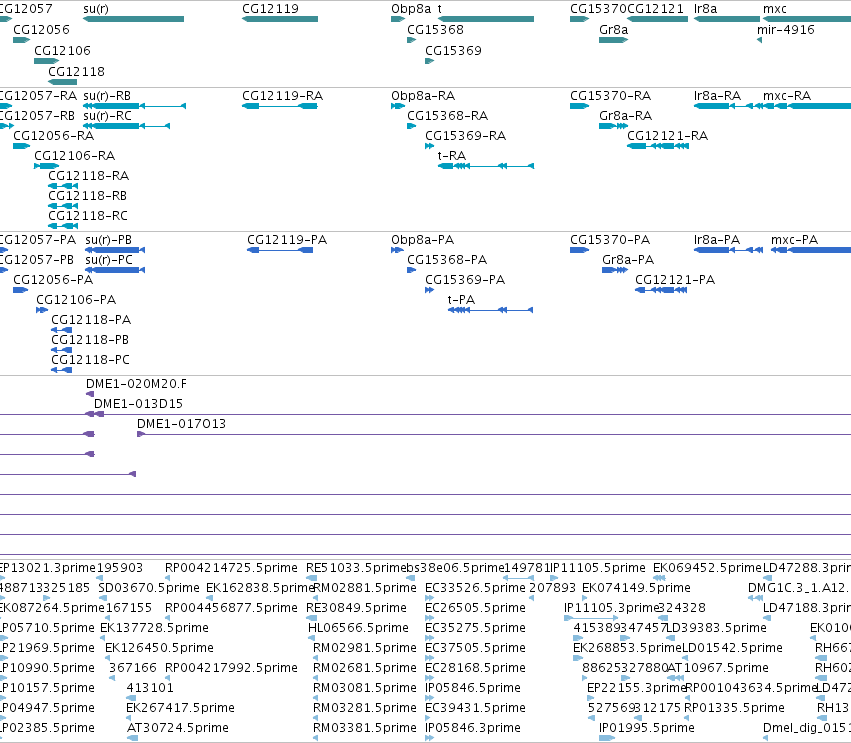Click the mxc-PA protein label
Viewport: 851px width, 743px height.
[794, 240]
